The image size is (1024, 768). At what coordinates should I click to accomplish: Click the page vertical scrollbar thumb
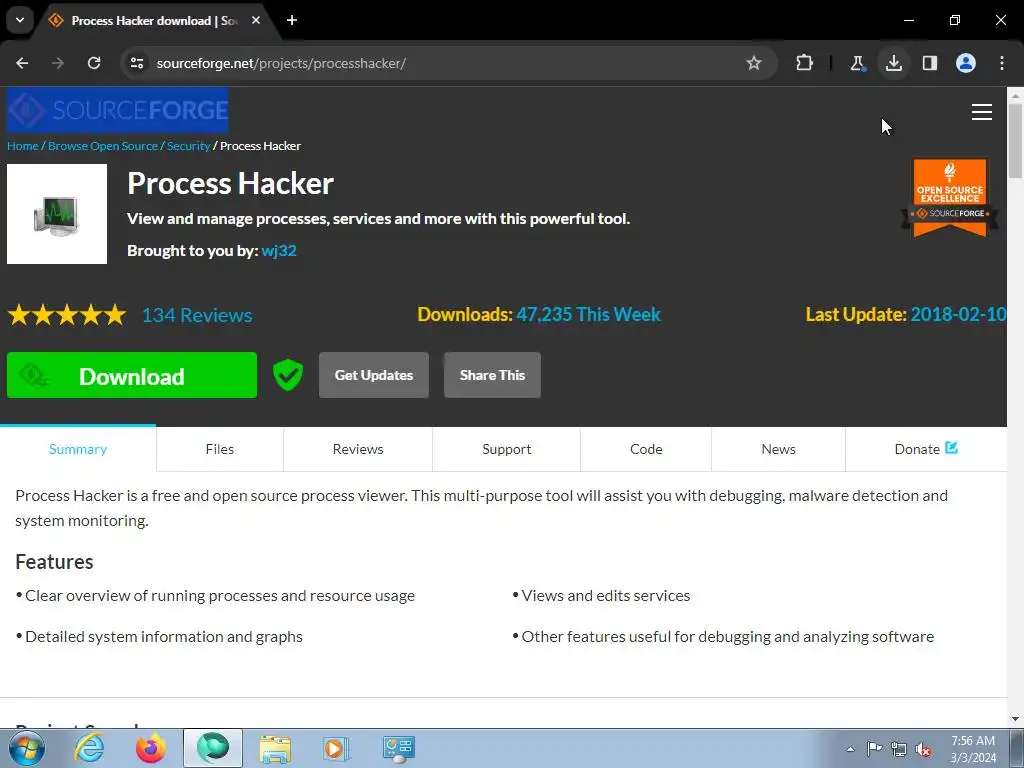point(1015,140)
